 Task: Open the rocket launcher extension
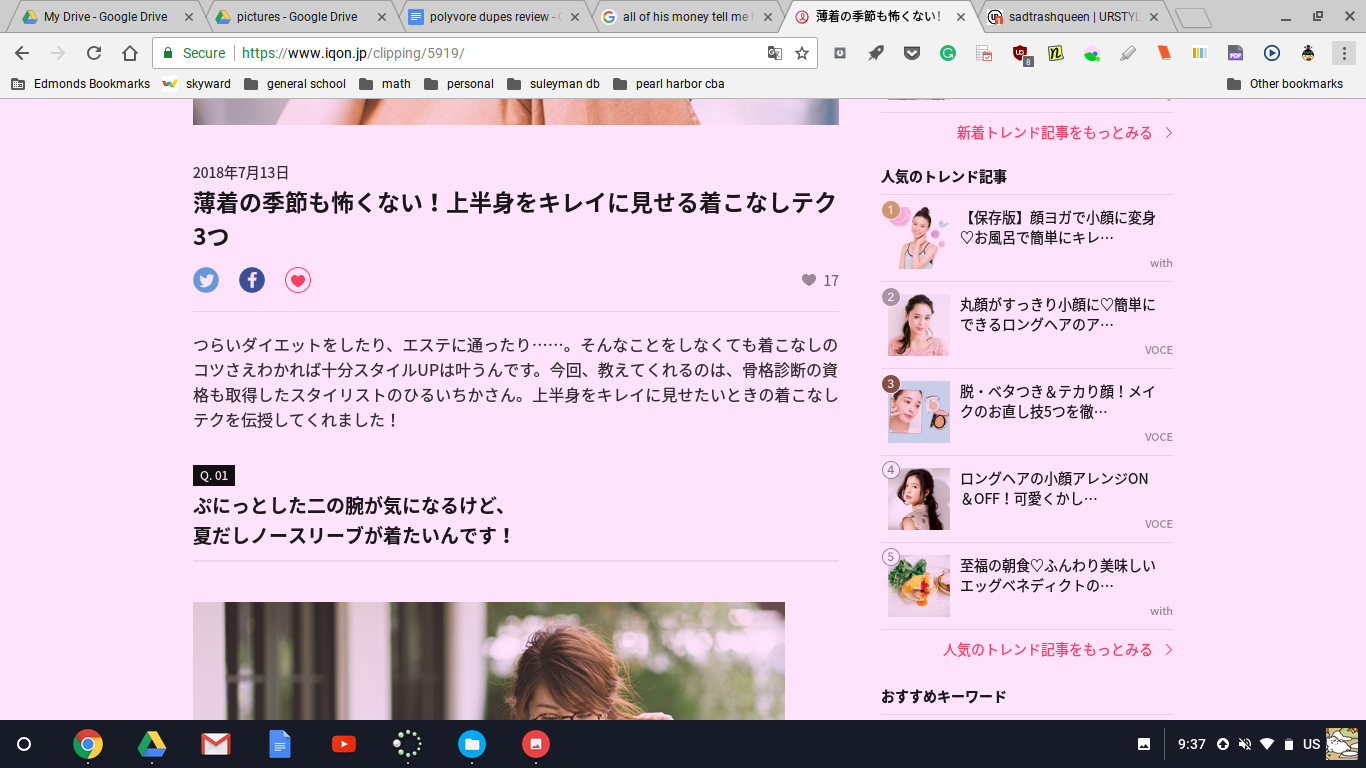876,53
